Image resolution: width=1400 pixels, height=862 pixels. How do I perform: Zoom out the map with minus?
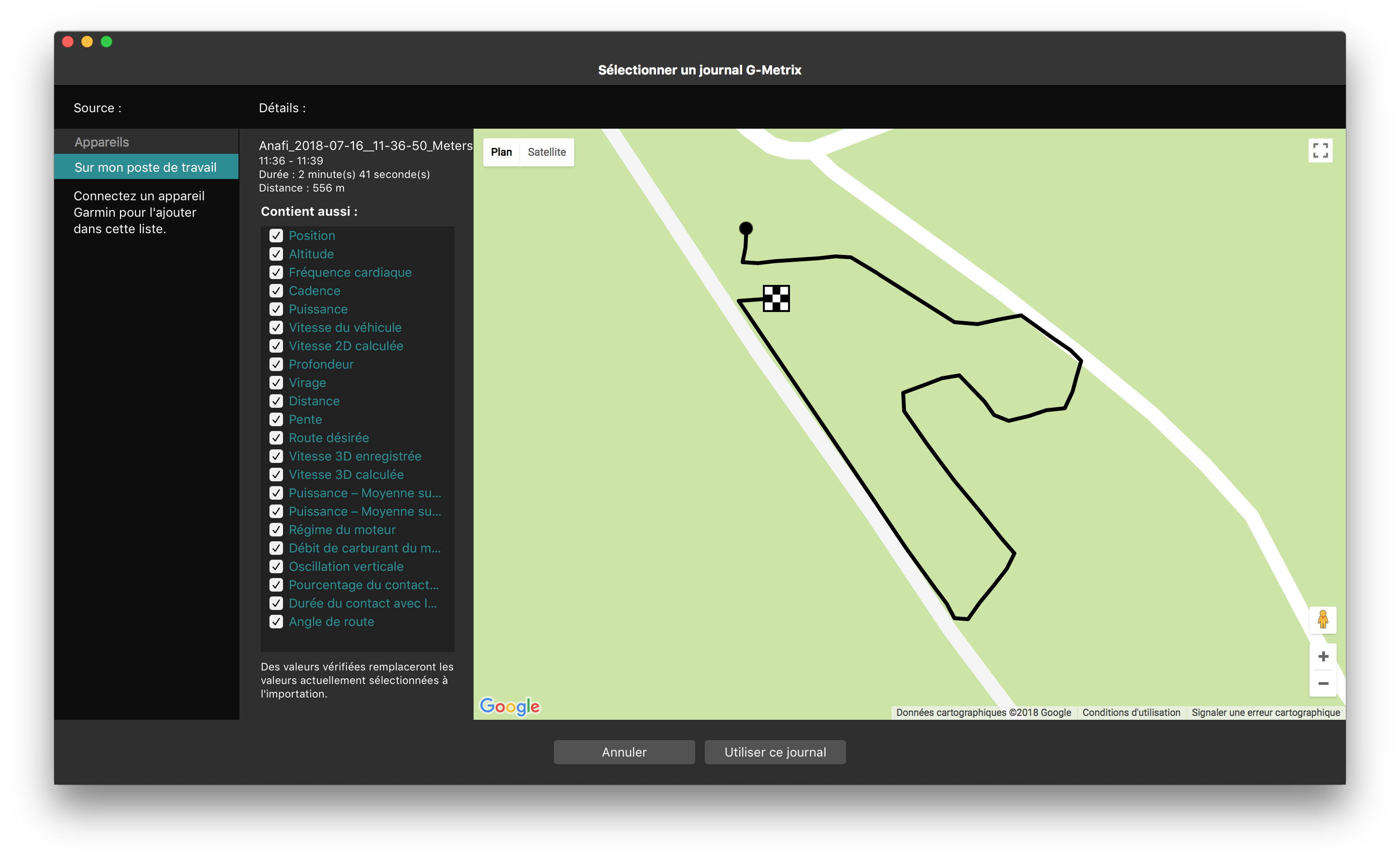pos(1323,683)
